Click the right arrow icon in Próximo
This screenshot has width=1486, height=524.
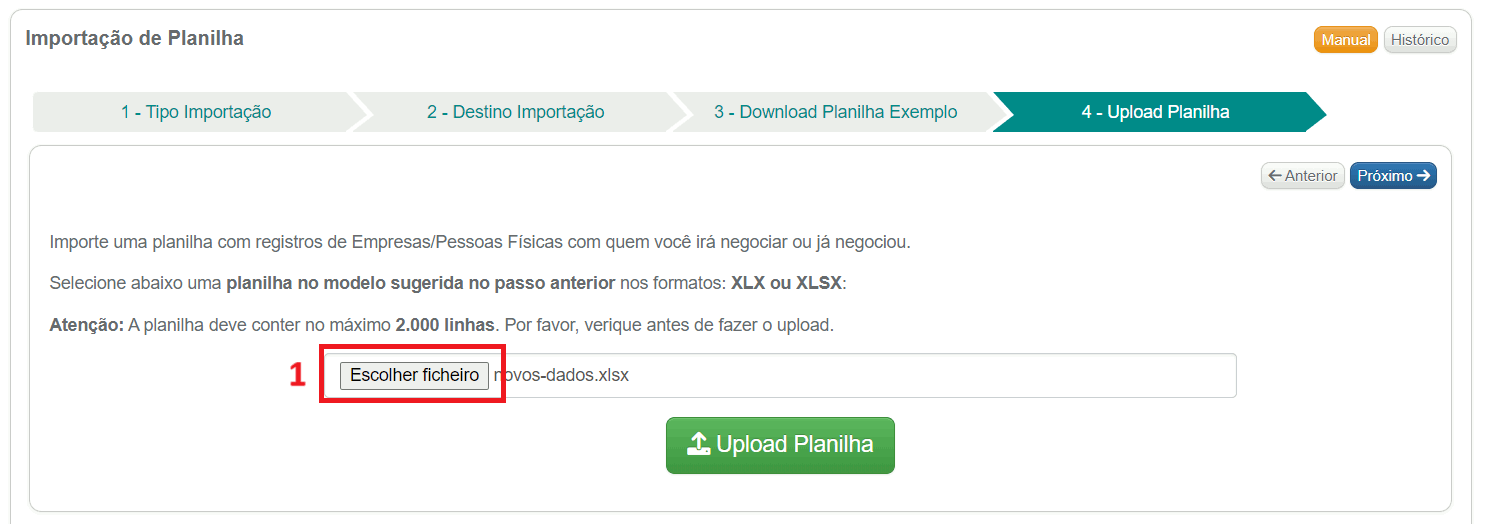[x=1424, y=176]
